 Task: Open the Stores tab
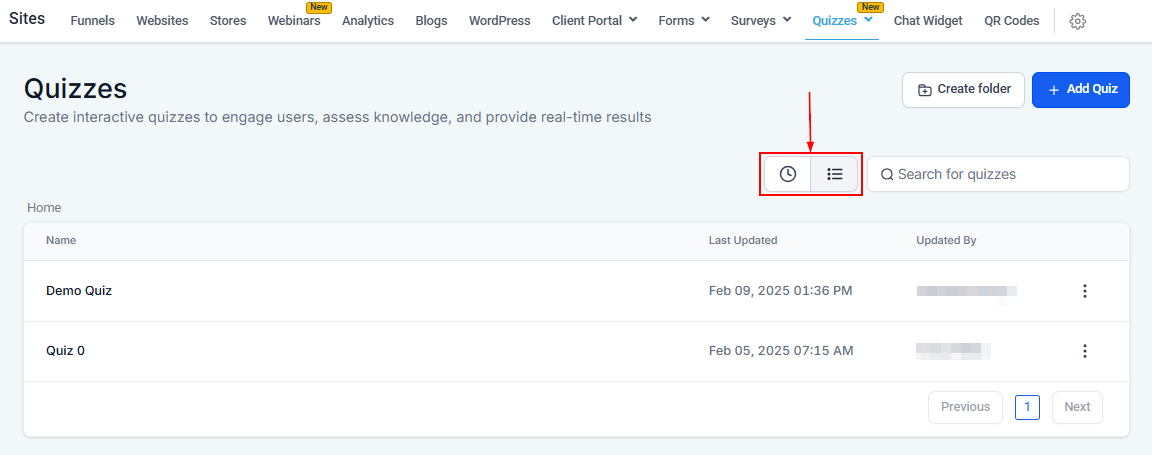(228, 21)
